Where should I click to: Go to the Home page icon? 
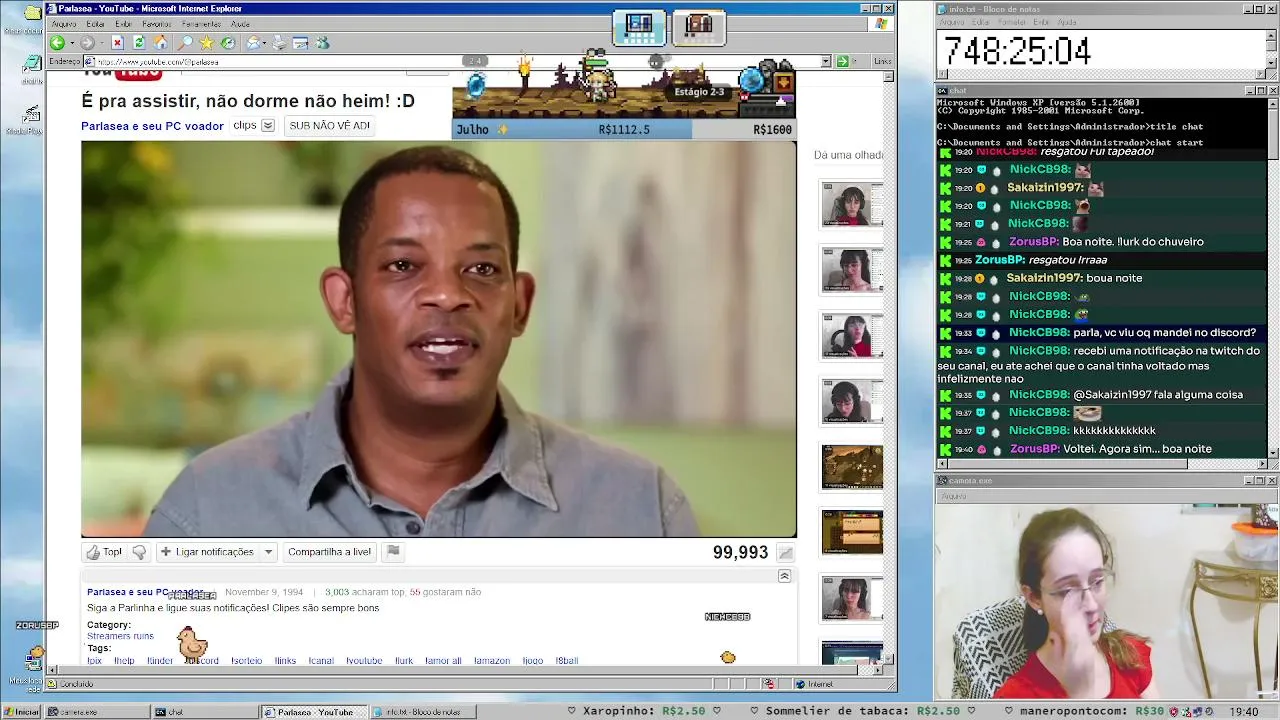(x=160, y=43)
